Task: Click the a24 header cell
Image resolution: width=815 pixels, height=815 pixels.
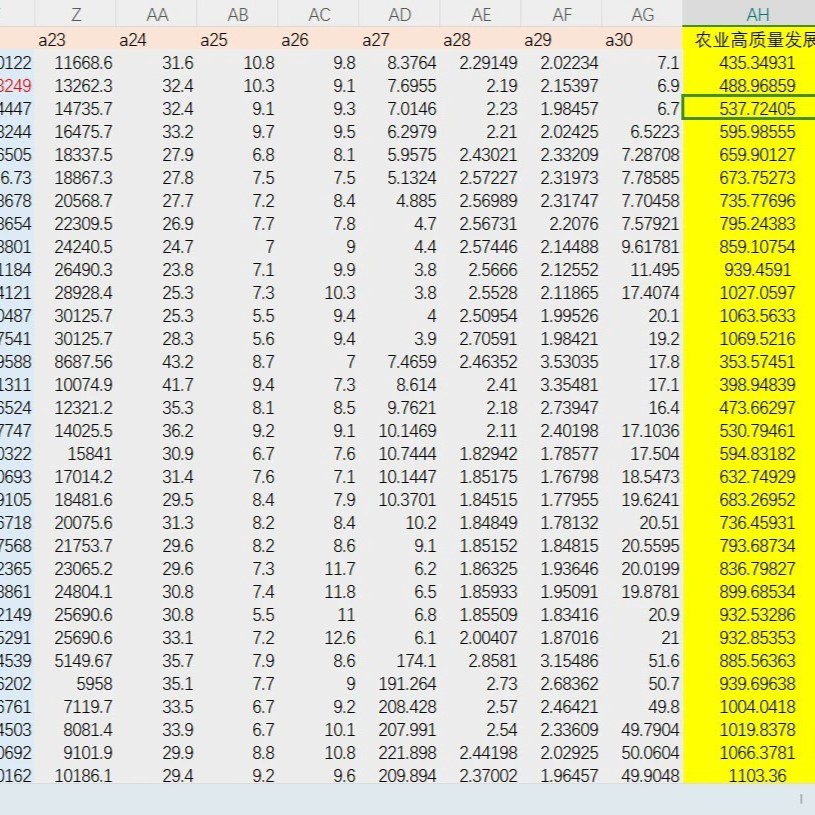Action: click(157, 40)
